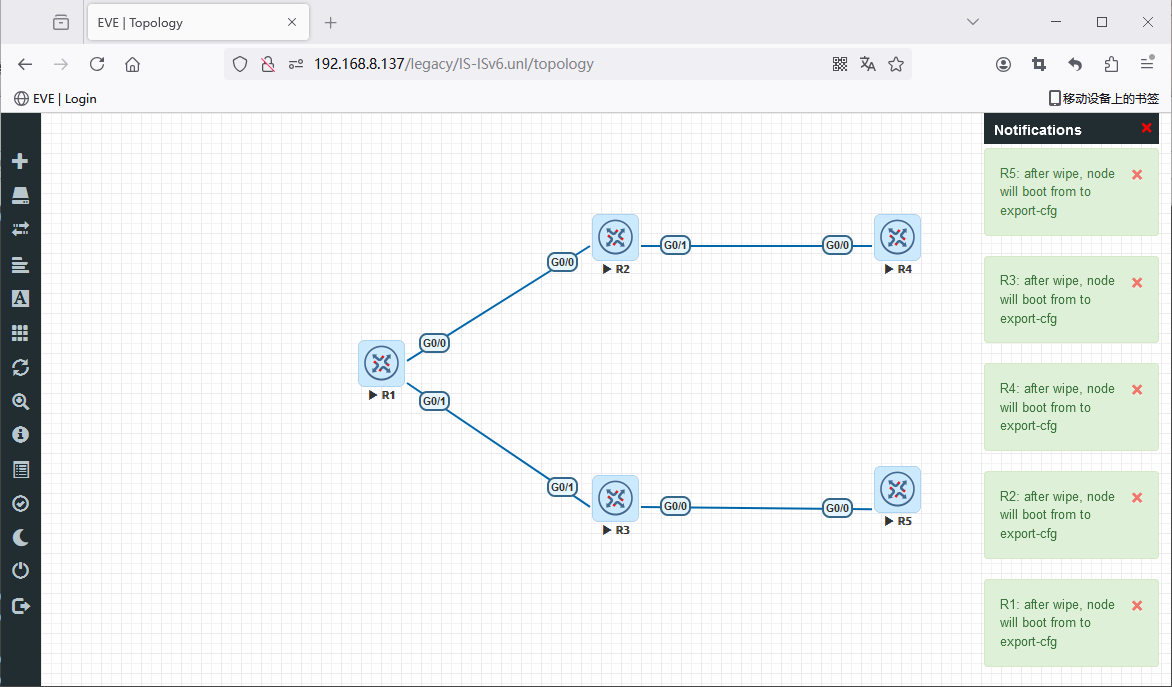1172x687 pixels.
Task: Click the zoom magnifier sidebar icon
Action: 20,402
